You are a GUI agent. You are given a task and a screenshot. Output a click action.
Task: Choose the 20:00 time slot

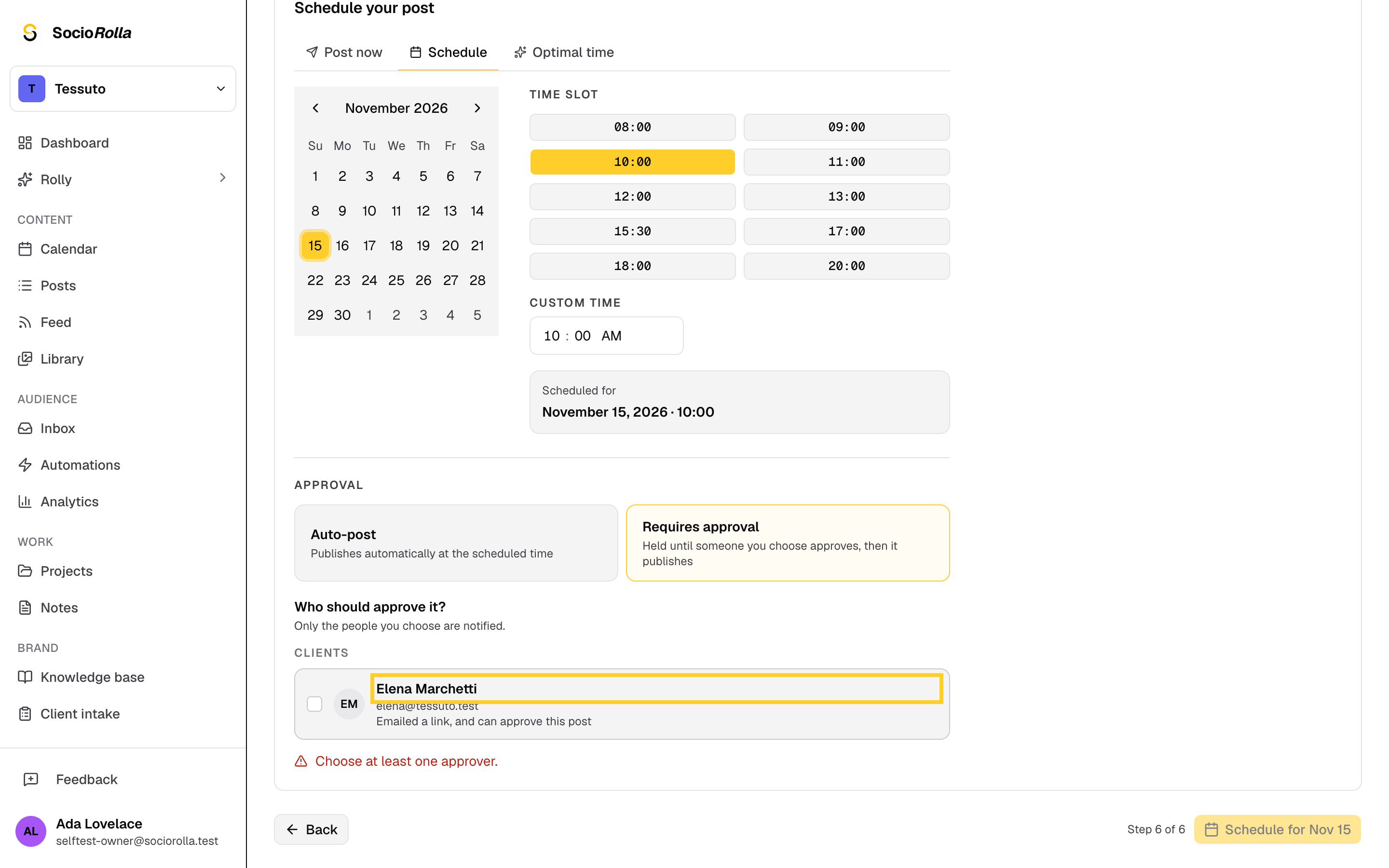coord(846,266)
